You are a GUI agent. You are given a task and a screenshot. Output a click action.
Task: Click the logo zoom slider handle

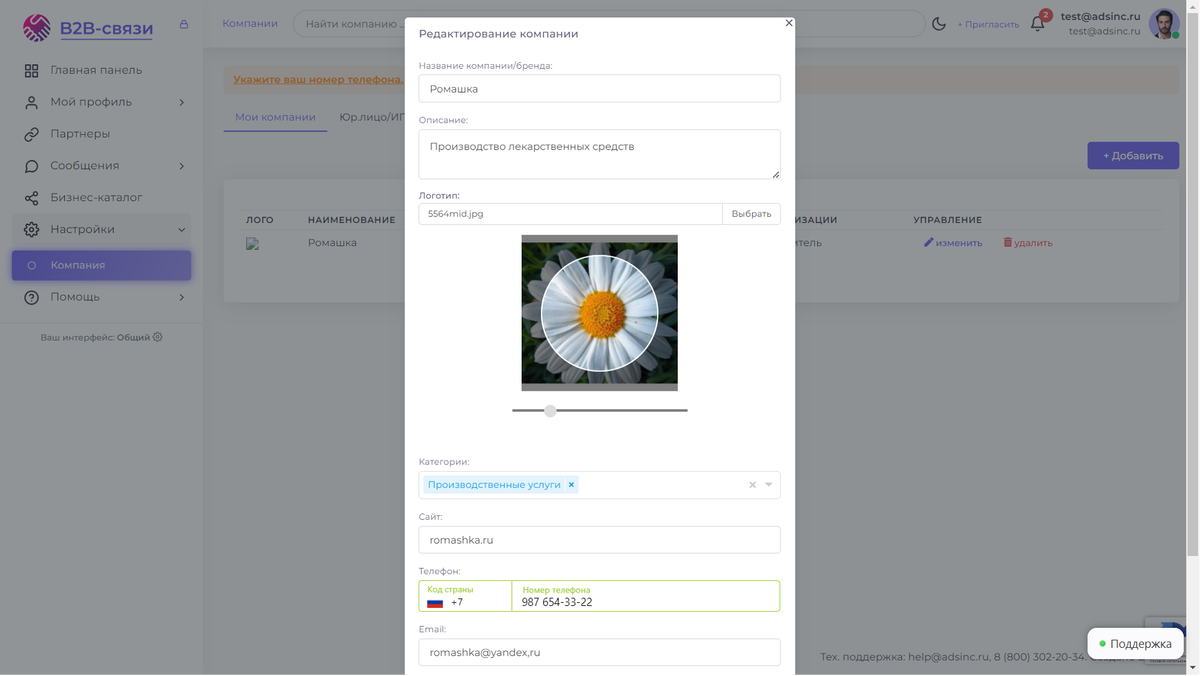(x=550, y=411)
